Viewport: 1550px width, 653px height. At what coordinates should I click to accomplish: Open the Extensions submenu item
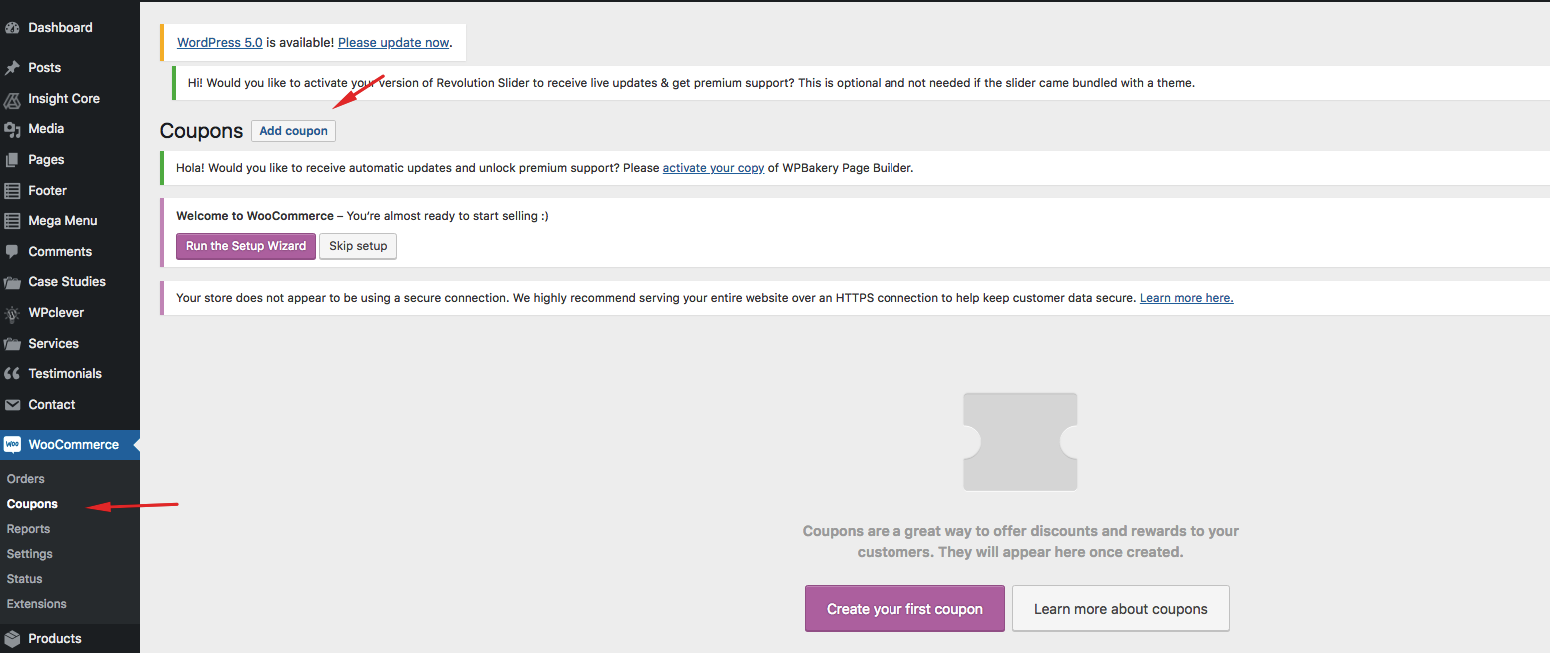[x=37, y=604]
